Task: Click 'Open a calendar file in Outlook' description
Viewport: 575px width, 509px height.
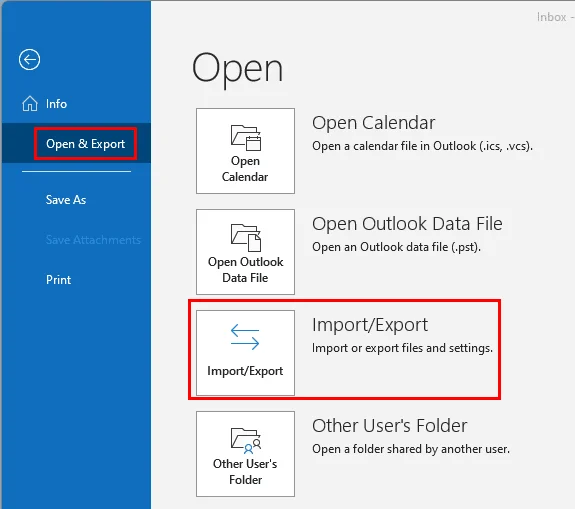Action: coord(422,146)
